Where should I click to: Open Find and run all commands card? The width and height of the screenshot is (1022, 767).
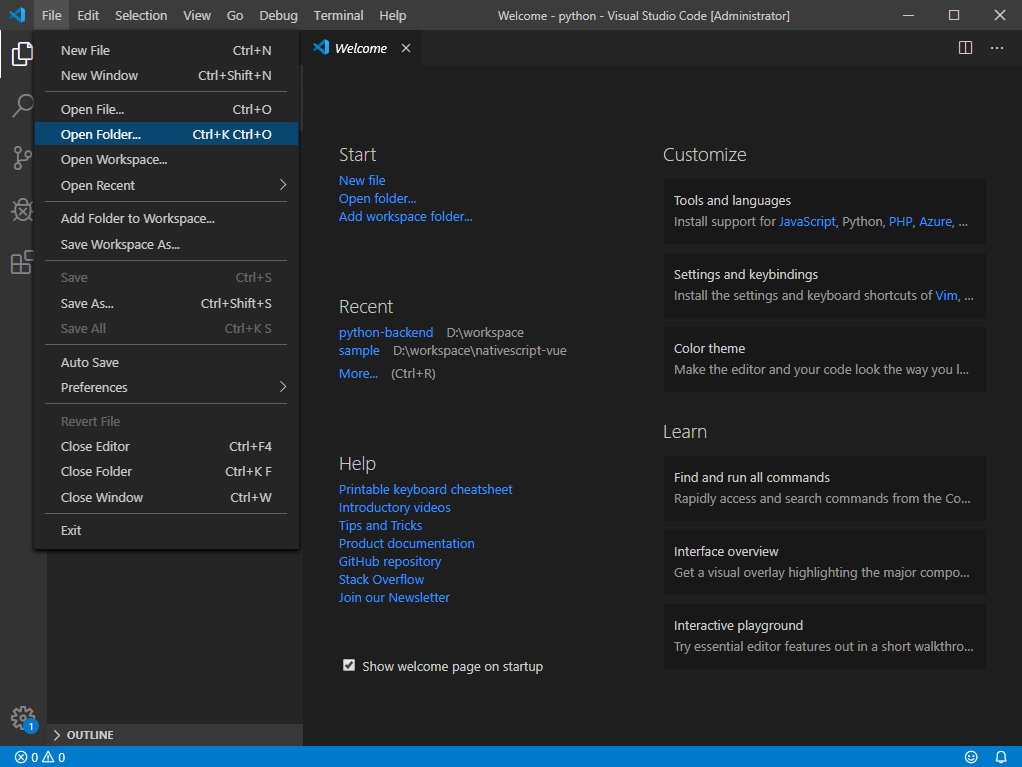tap(825, 488)
